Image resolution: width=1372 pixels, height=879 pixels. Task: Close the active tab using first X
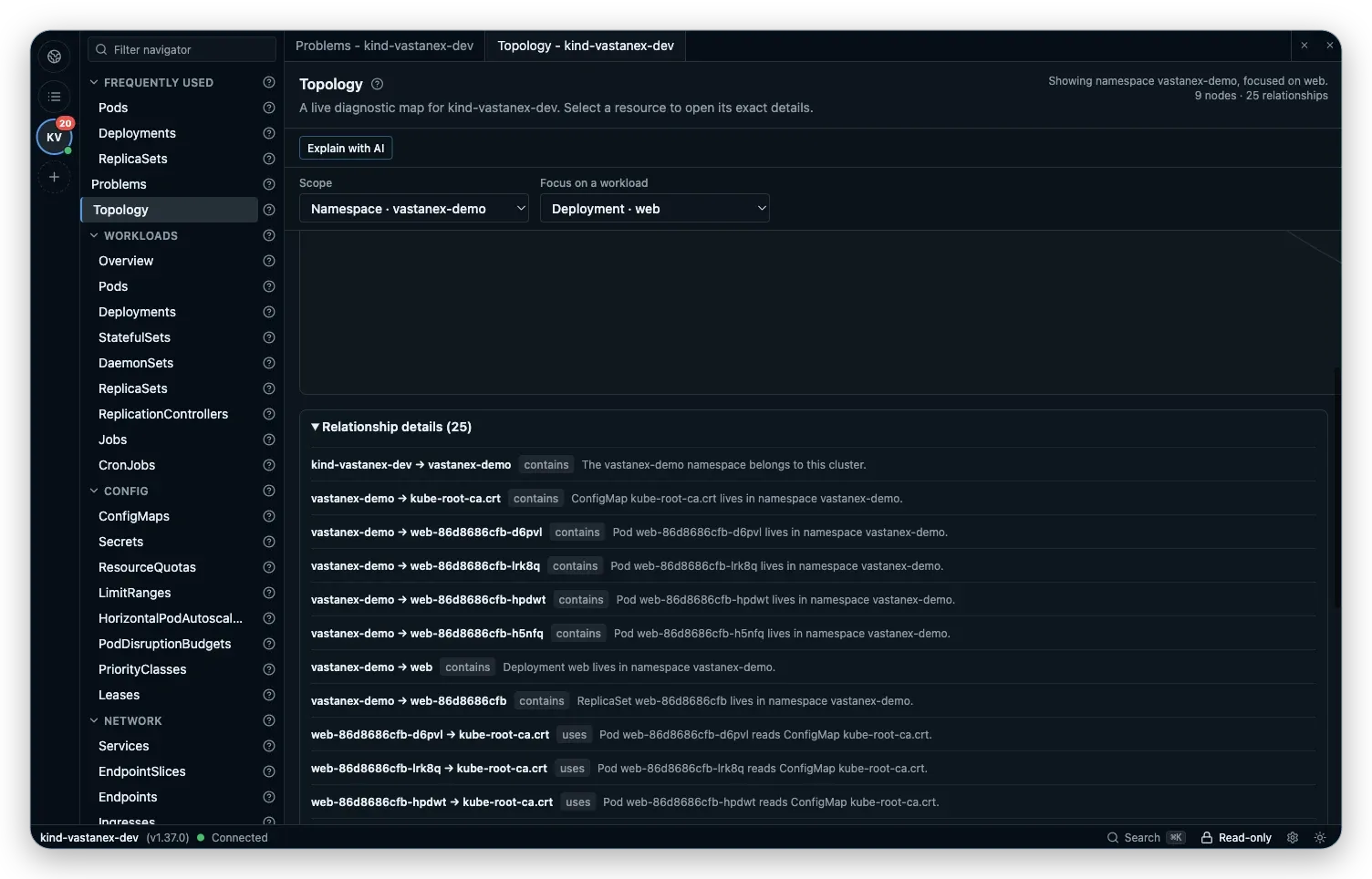click(x=1304, y=46)
